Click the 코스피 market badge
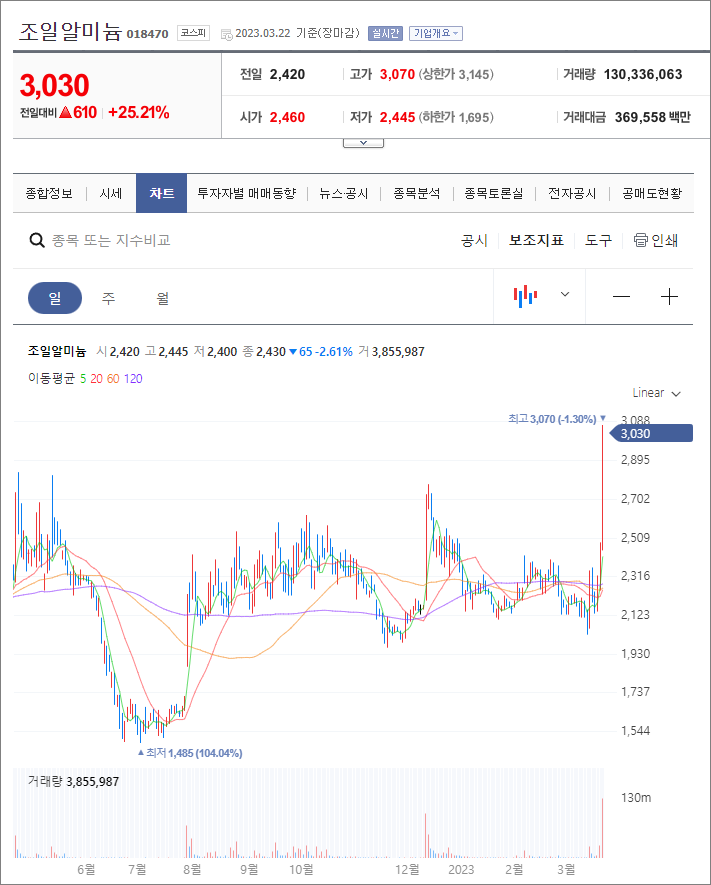This screenshot has height=885, width=711. [x=193, y=33]
